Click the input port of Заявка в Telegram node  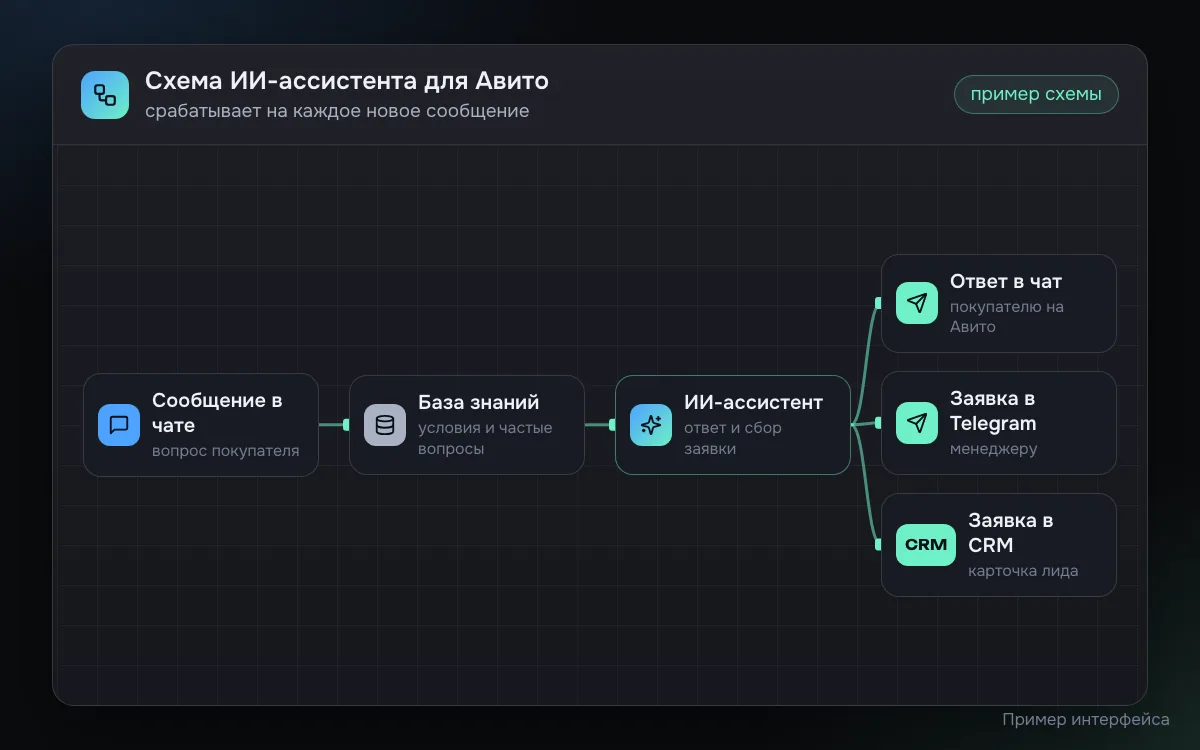[x=878, y=423]
